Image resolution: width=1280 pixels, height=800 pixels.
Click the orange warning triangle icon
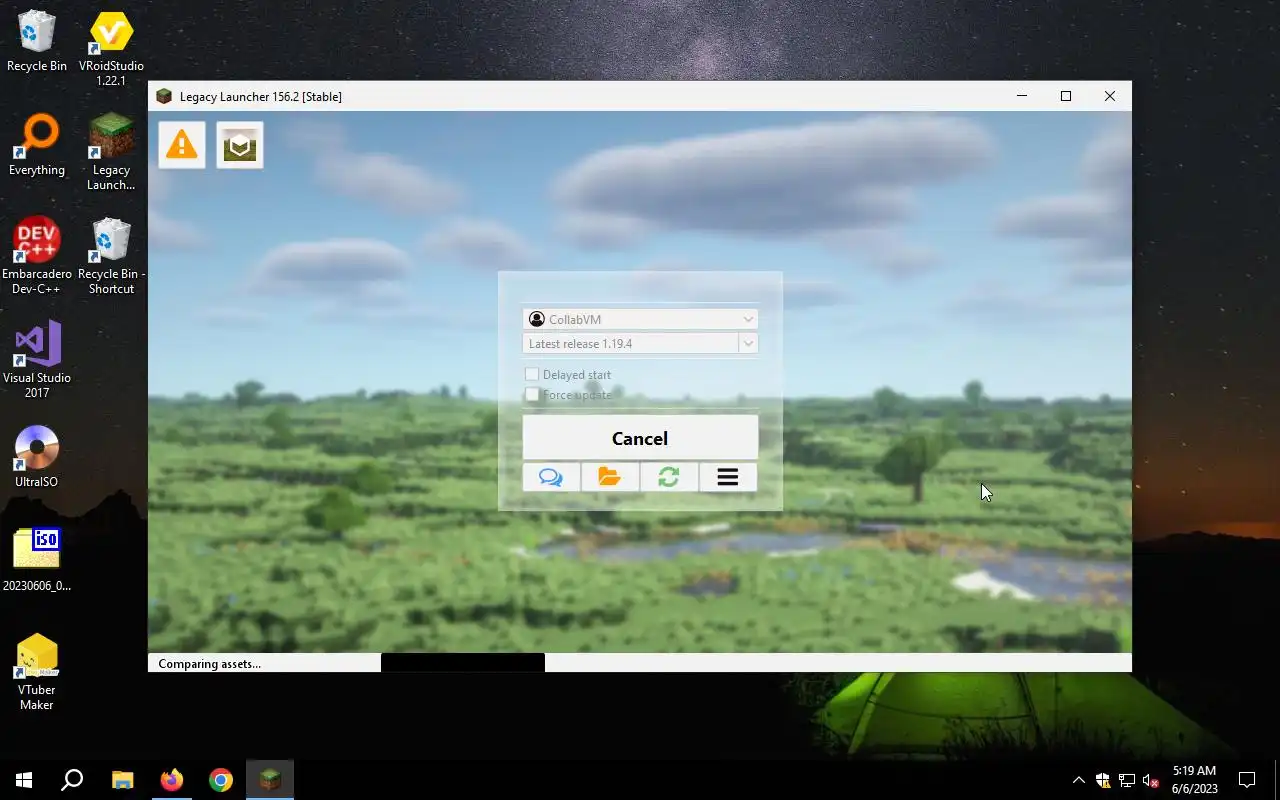(182, 145)
